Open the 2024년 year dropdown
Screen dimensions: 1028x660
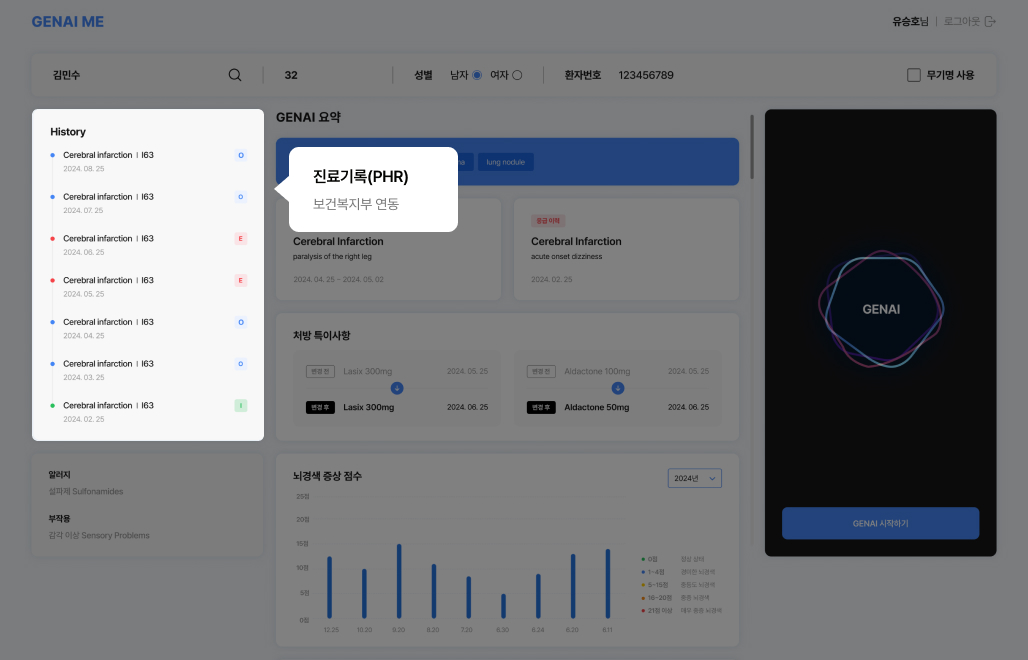click(x=694, y=479)
